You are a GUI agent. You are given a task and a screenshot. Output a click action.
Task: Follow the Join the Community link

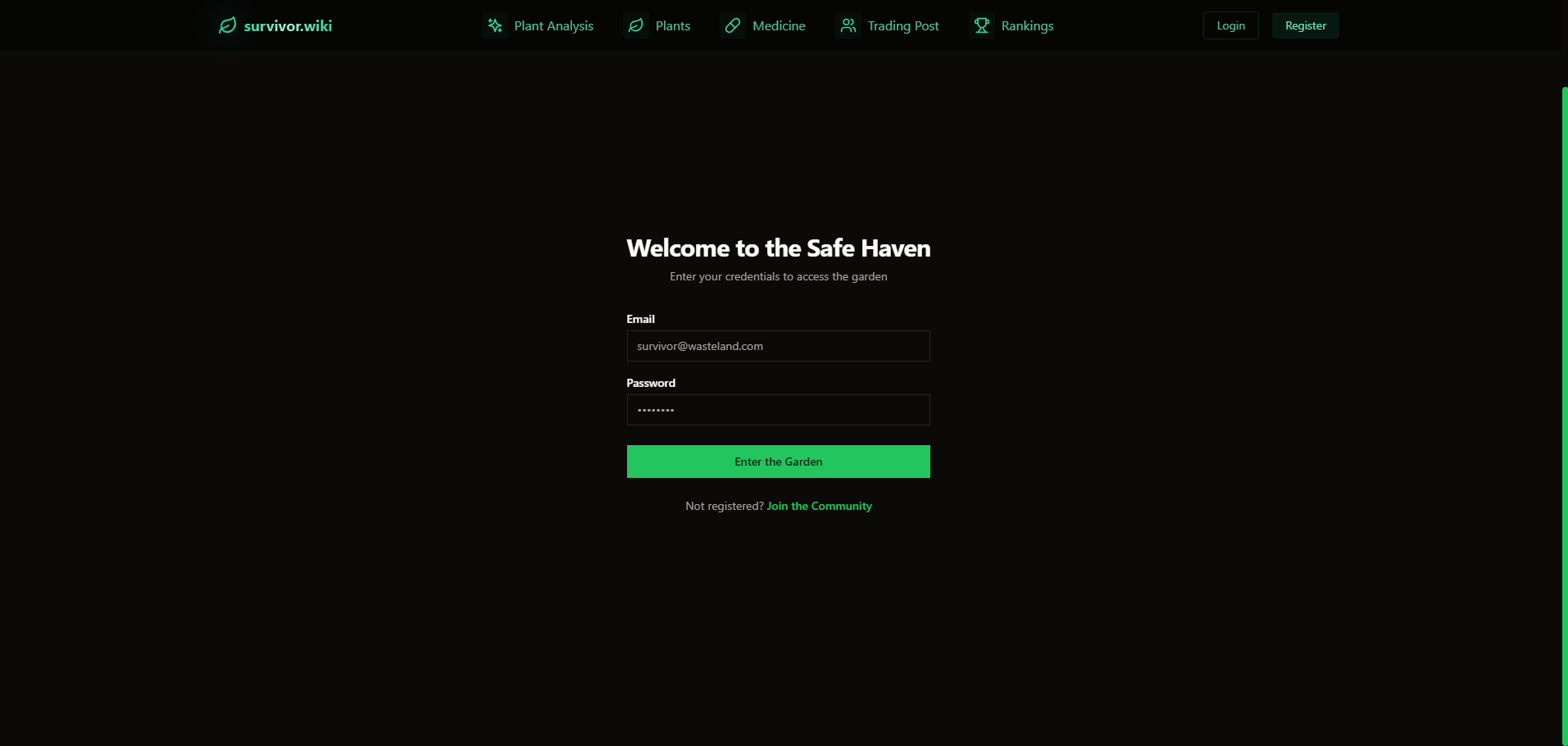click(819, 506)
